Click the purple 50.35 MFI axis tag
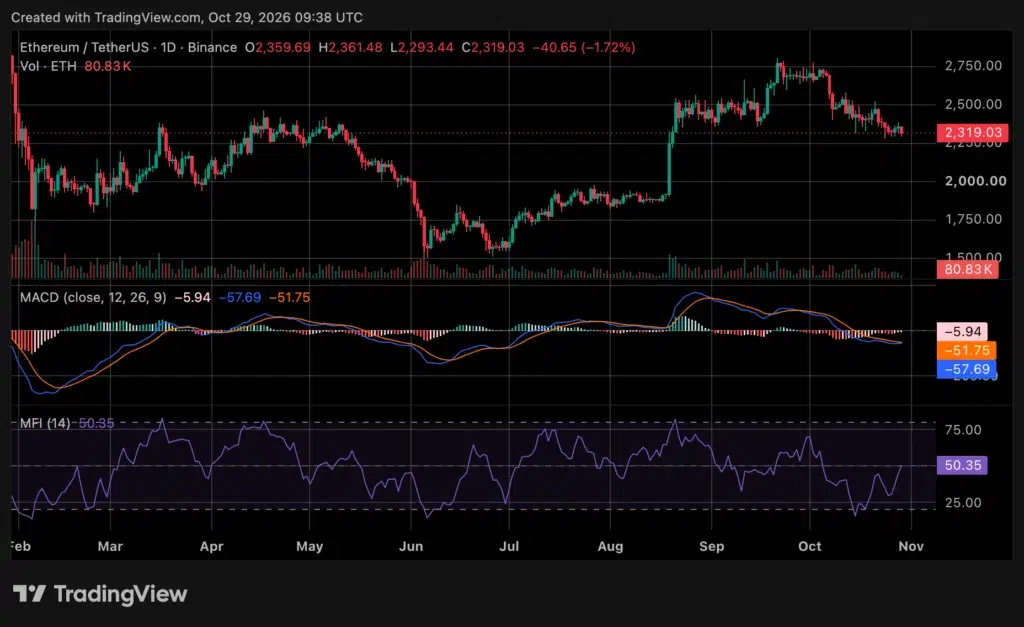 962,465
